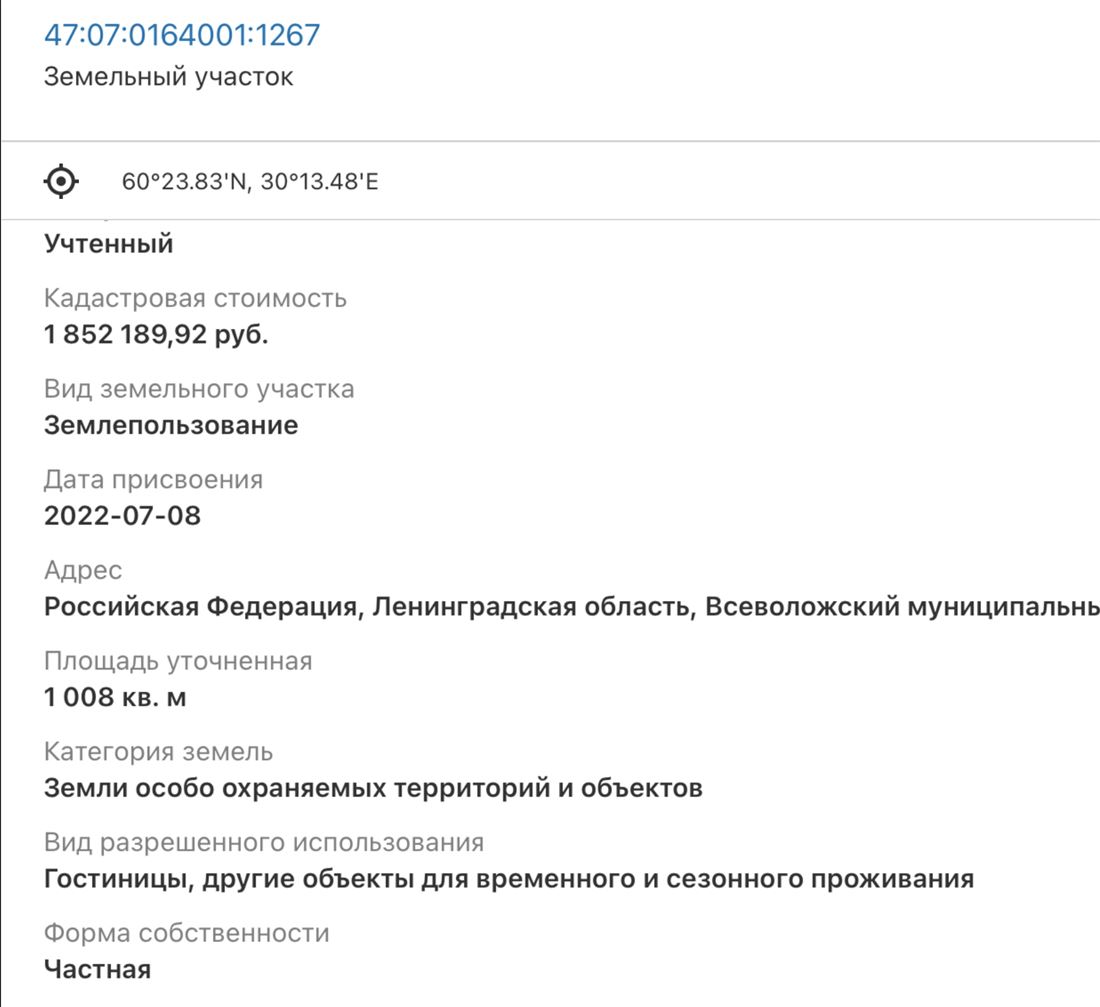This screenshot has height=1007, width=1100.
Task: Click the address starting 'Российская Федерация'
Action: pos(570,607)
